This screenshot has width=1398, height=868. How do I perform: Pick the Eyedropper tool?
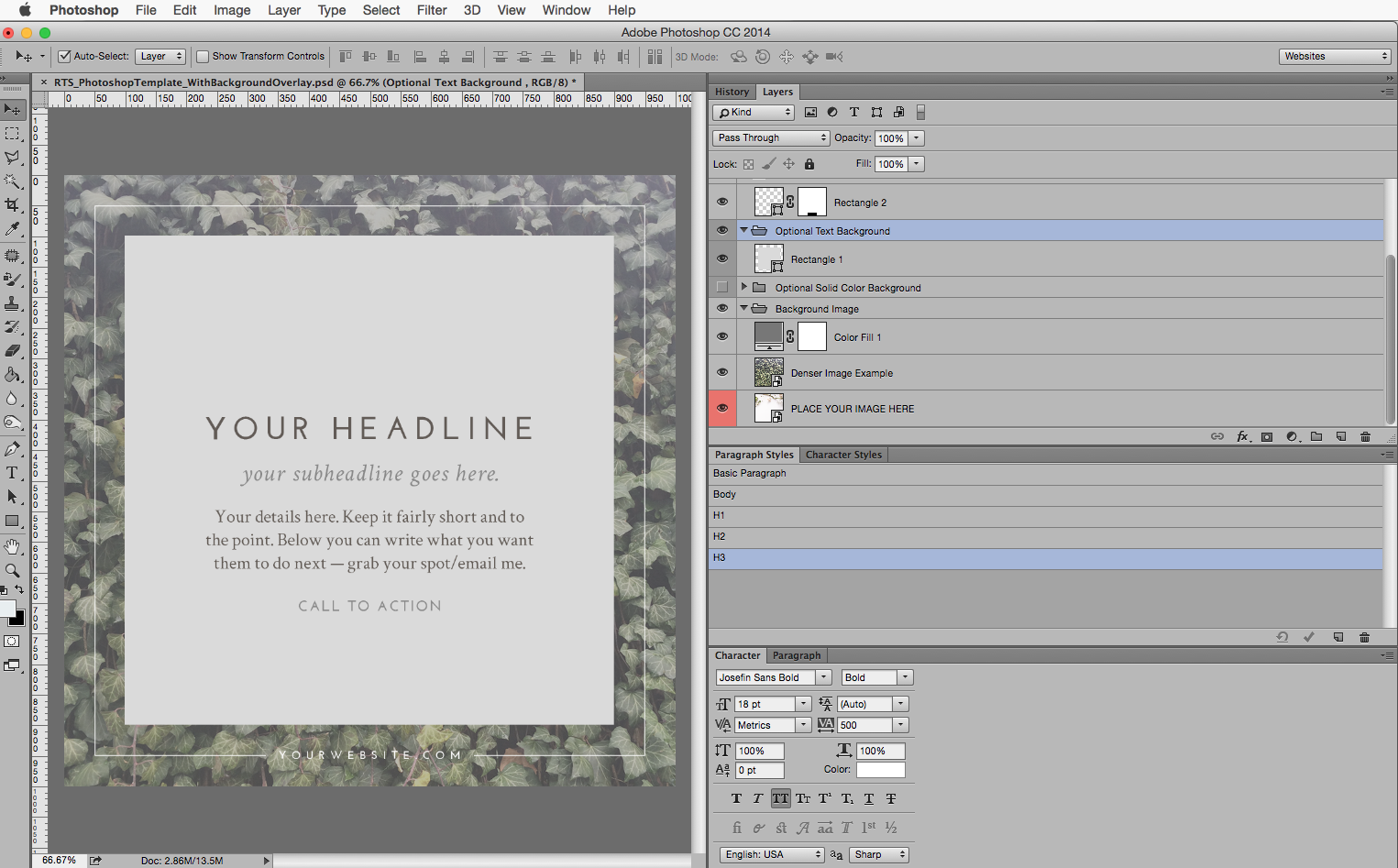pos(12,229)
